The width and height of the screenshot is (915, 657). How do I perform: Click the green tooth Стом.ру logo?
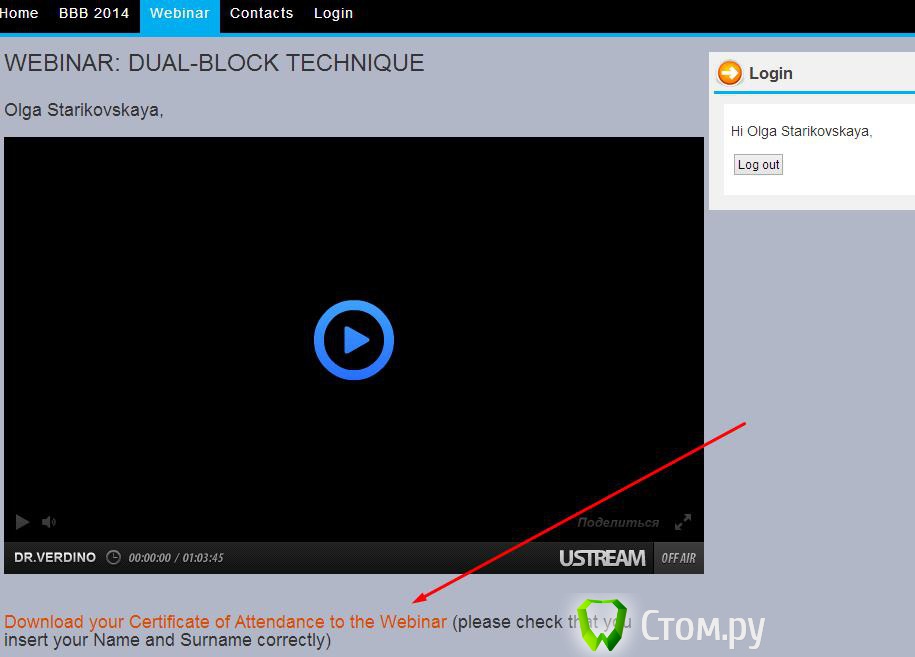602,626
